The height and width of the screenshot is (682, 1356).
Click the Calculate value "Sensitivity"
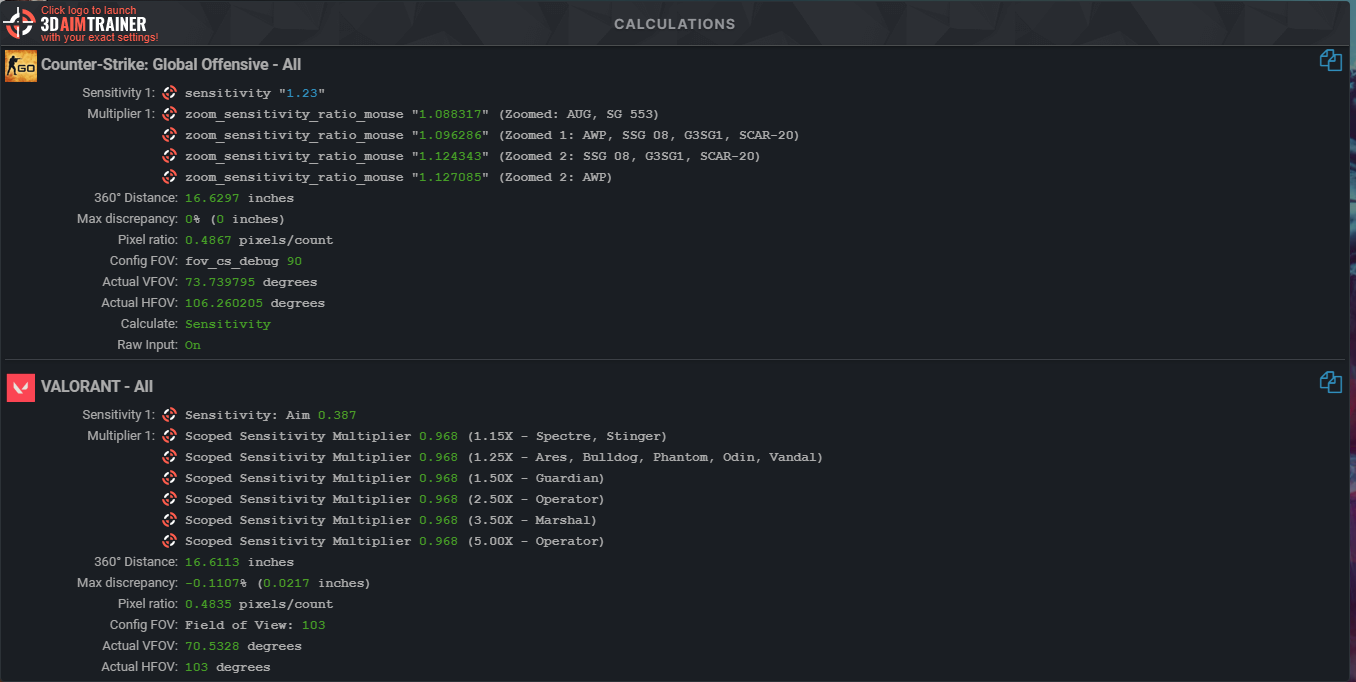[228, 324]
